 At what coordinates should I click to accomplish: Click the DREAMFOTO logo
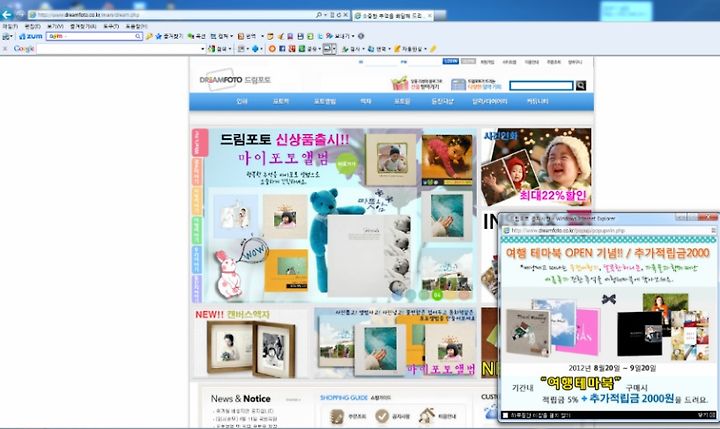(235, 80)
